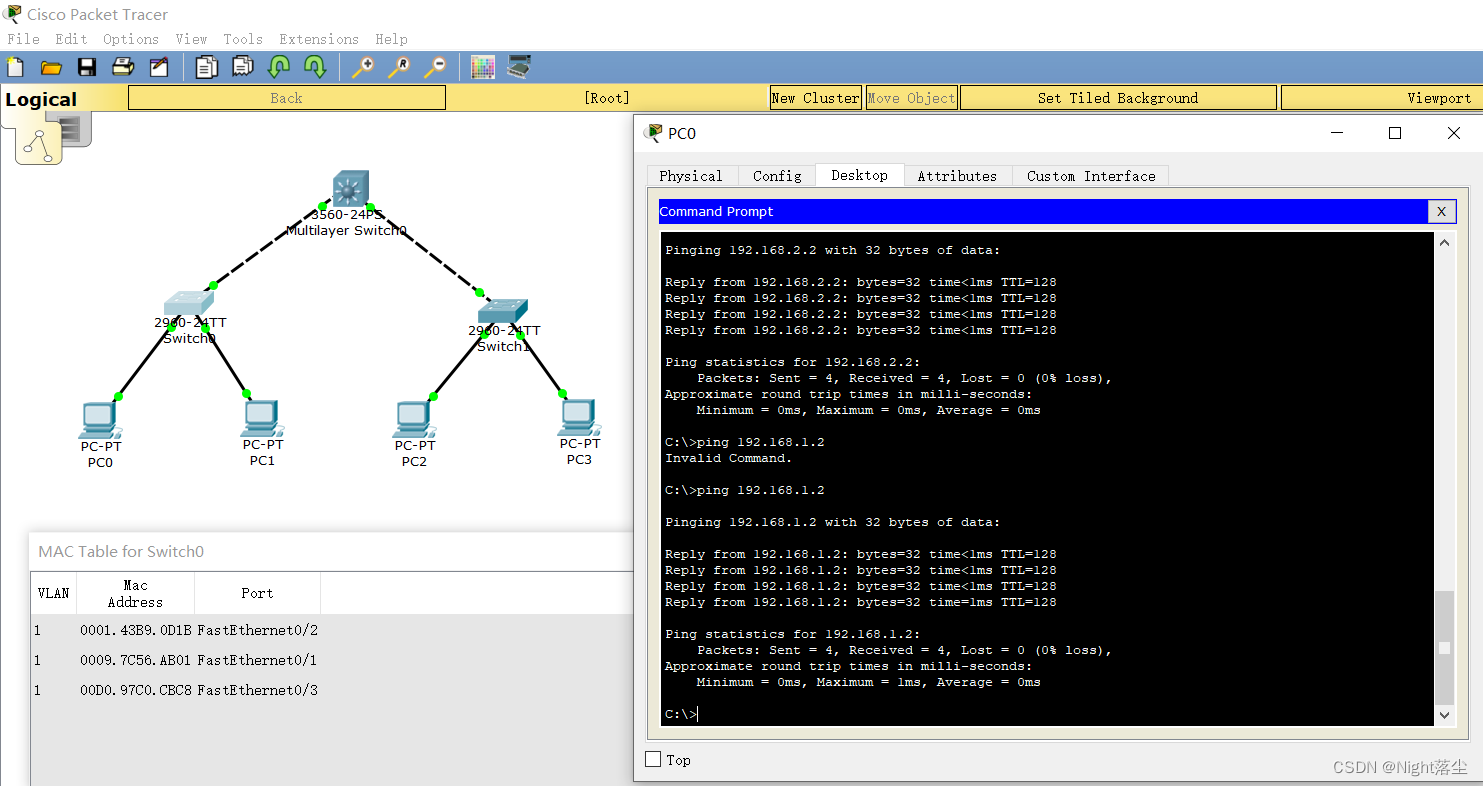Select the Desktop tab in PC0
The image size is (1483, 786).
click(x=859, y=175)
